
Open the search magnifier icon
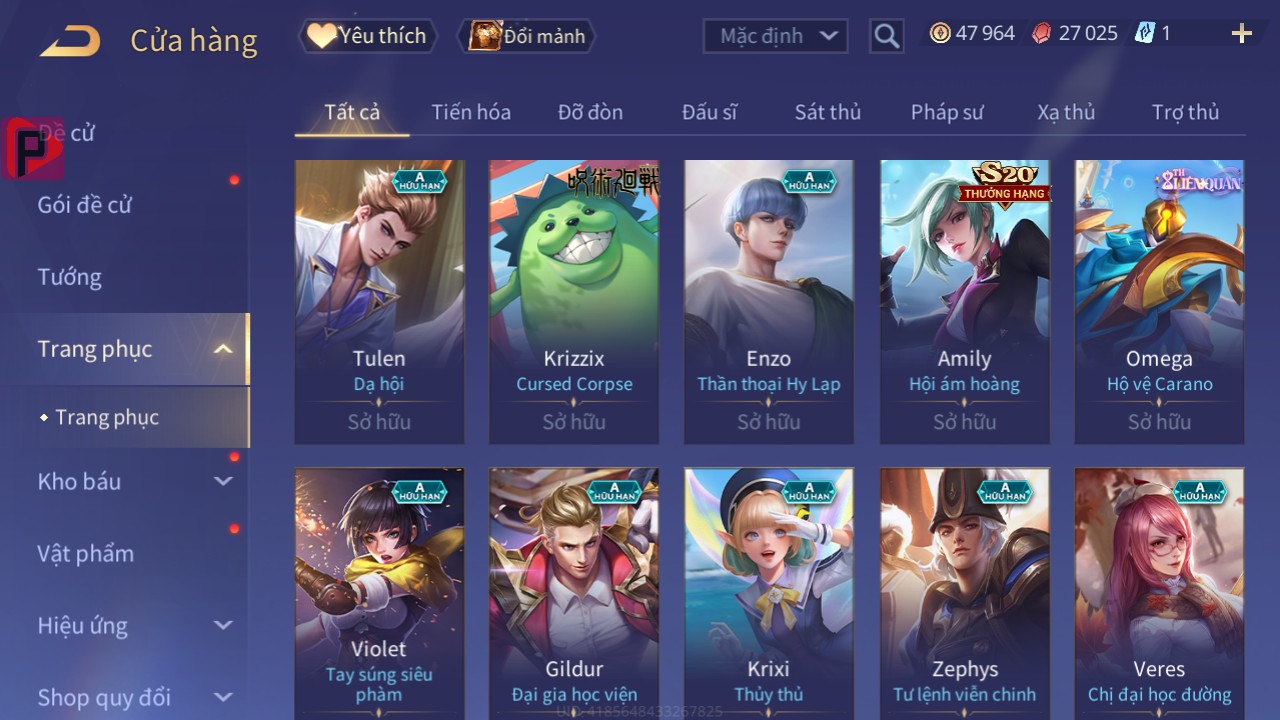tap(886, 36)
